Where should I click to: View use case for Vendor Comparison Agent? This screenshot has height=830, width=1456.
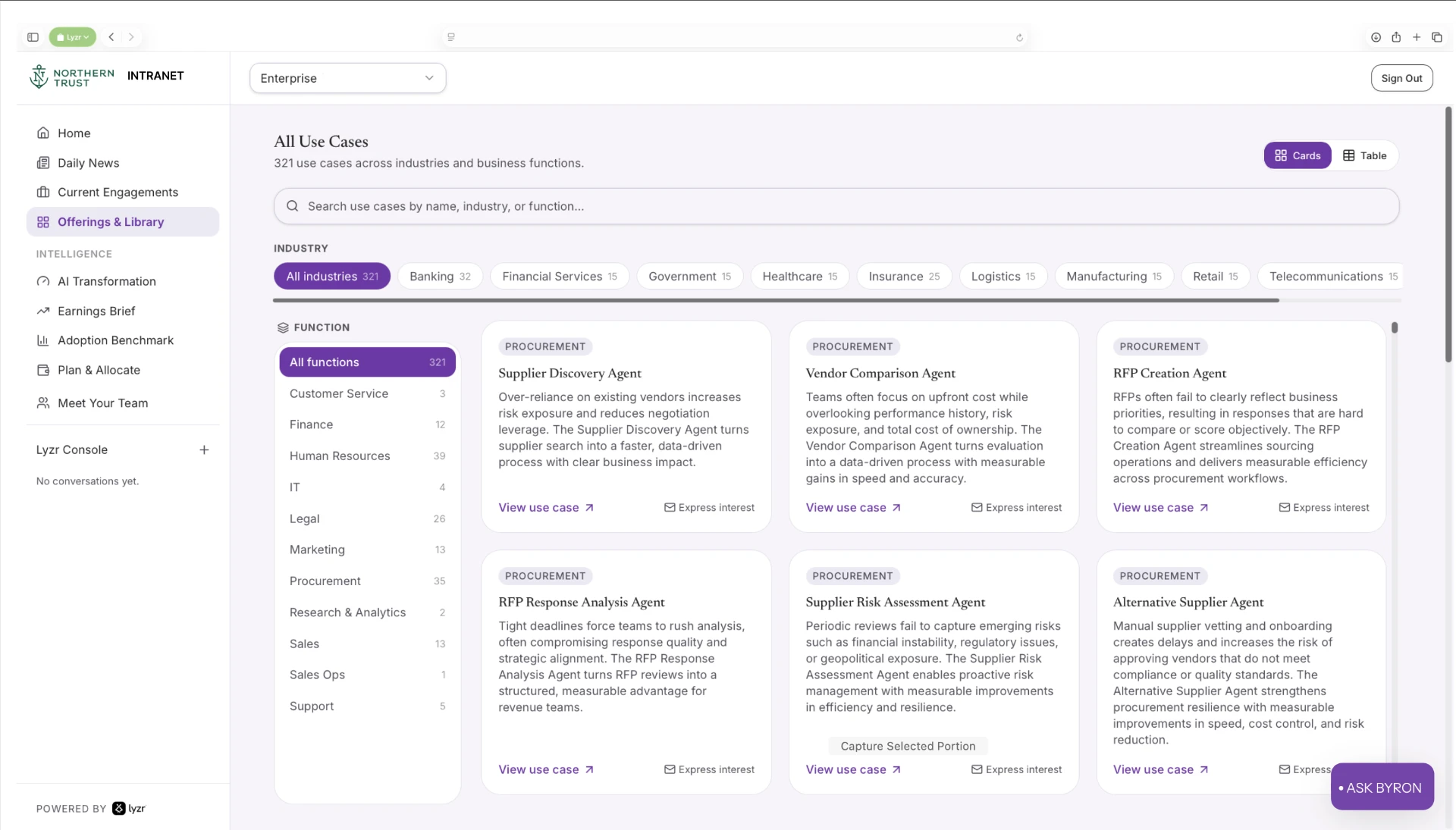tap(853, 508)
